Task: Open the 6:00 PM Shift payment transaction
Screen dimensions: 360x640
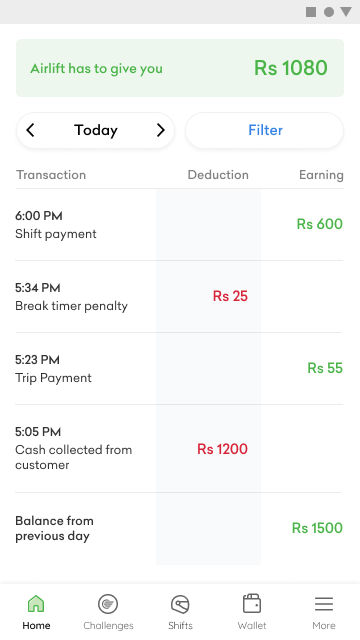Action: click(x=179, y=224)
